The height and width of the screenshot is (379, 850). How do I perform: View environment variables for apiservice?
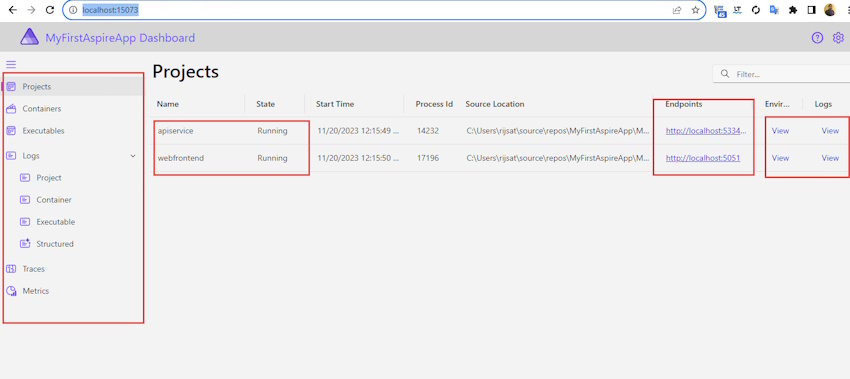coord(780,131)
